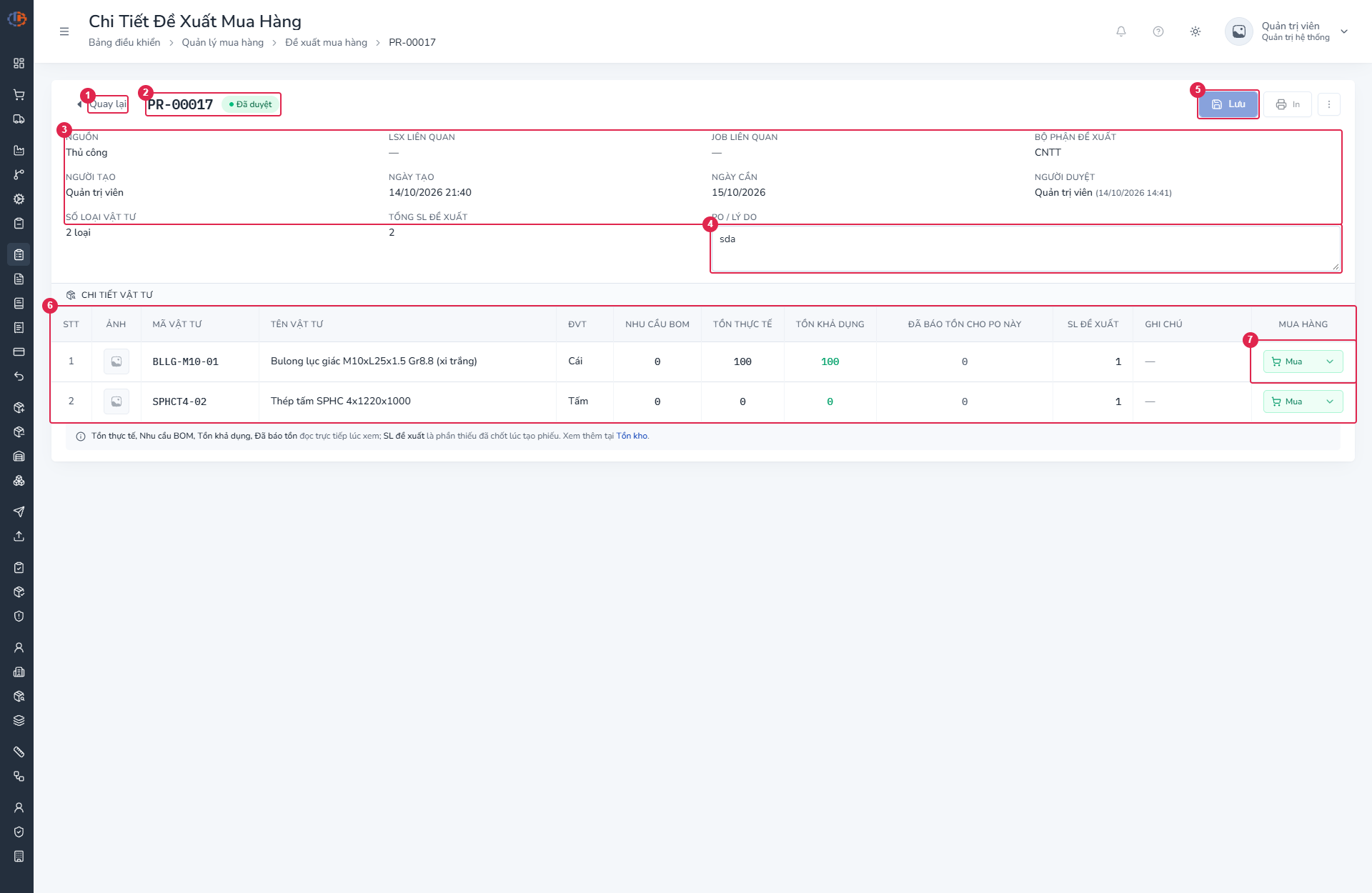Open the git-branch sidebar icon
Image resolution: width=1372 pixels, height=893 pixels.
[19, 175]
